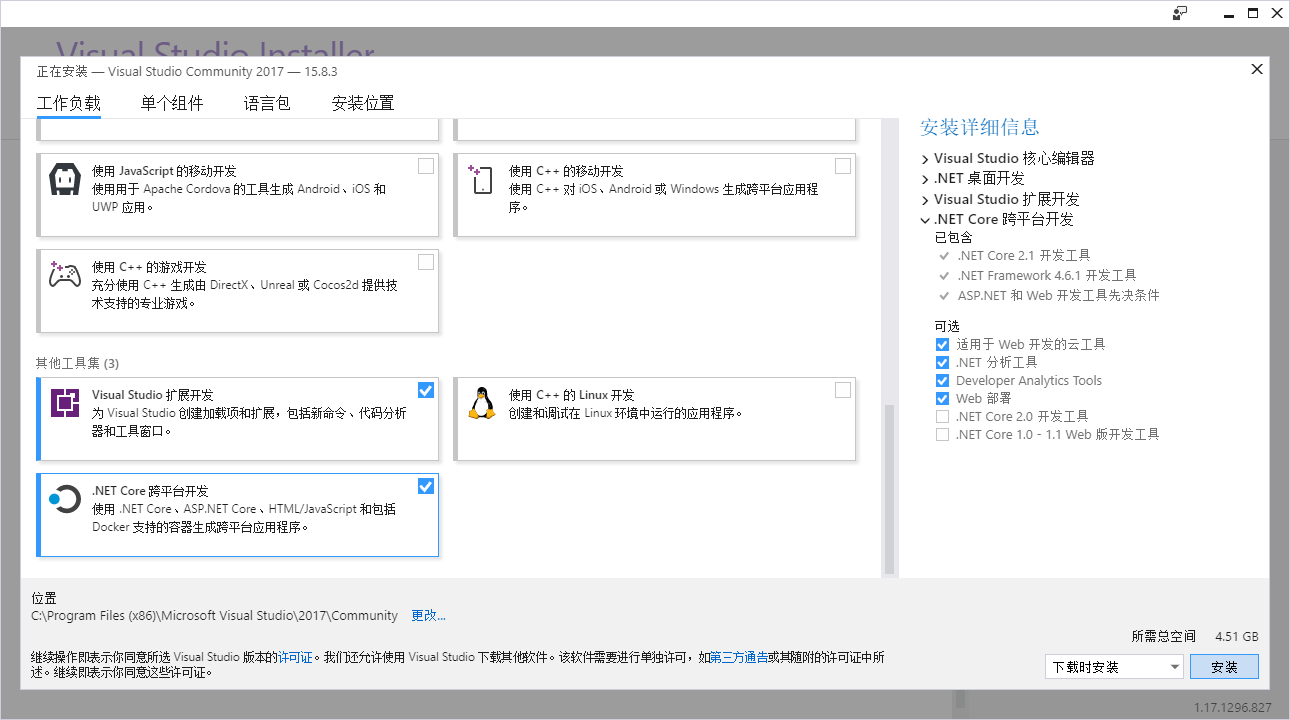Uncheck 适用于 Web 开发的云工具 option
The image size is (1290, 720).
pos(942,344)
